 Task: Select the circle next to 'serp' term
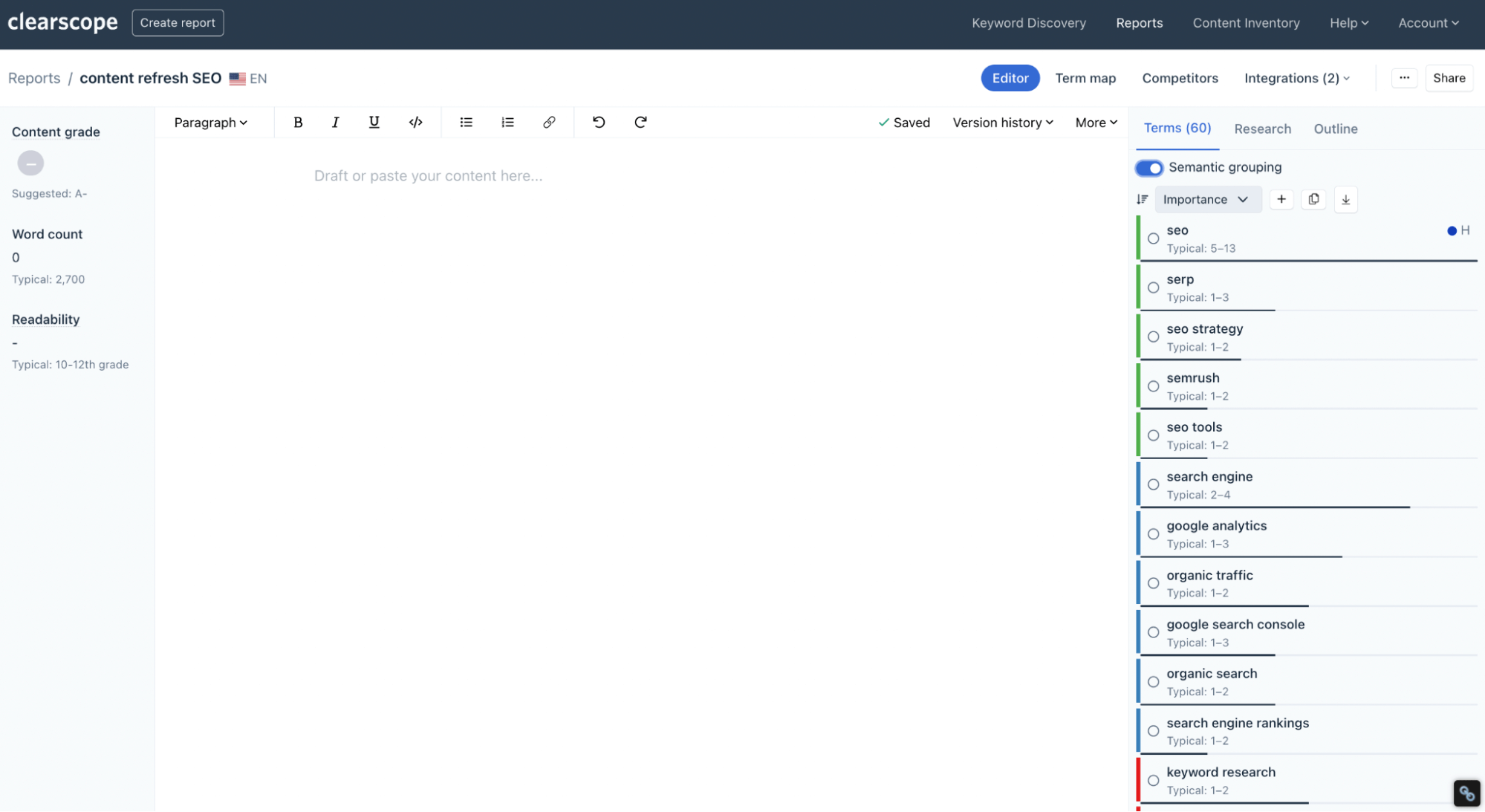click(1153, 288)
